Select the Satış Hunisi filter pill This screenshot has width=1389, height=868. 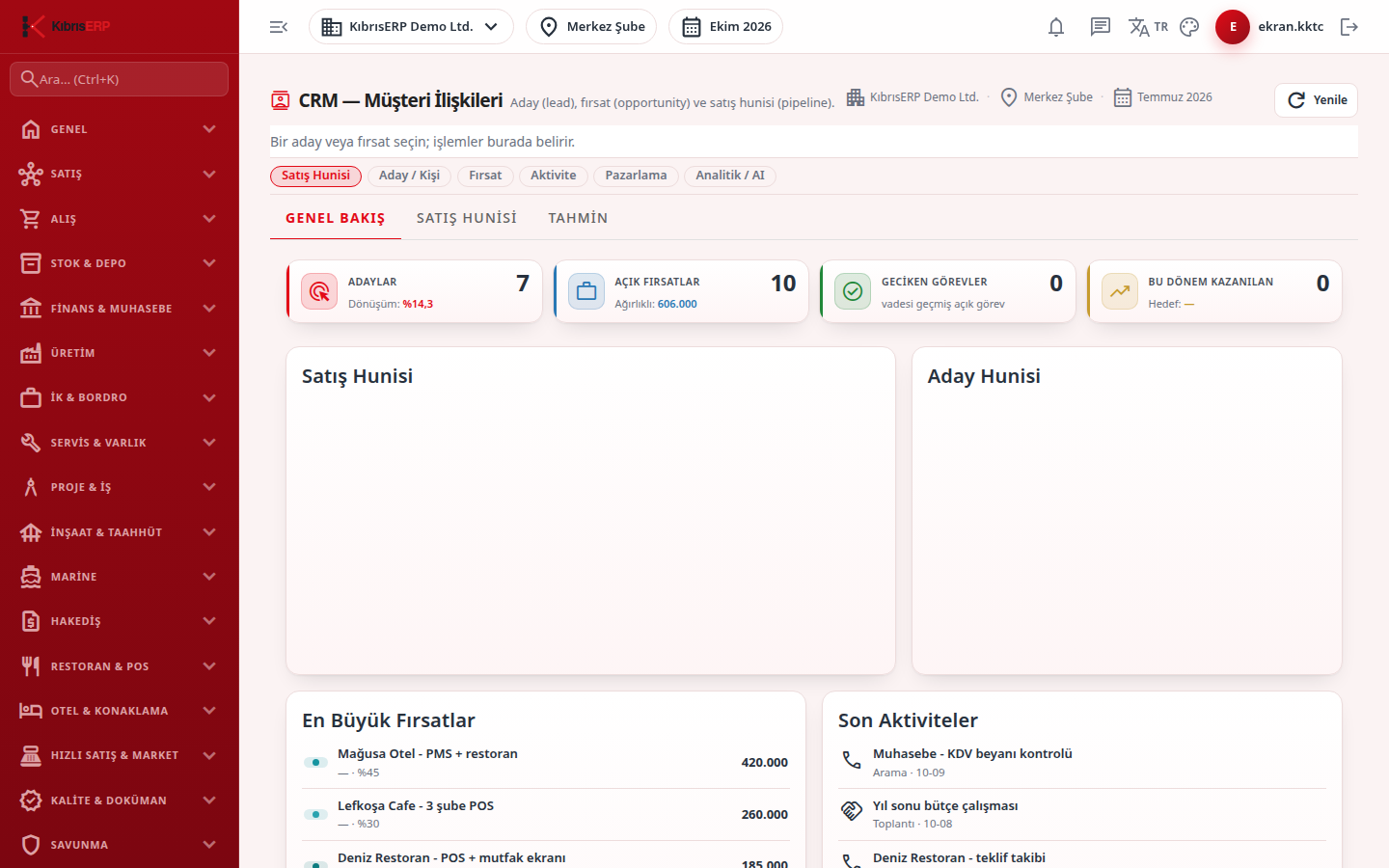point(315,176)
